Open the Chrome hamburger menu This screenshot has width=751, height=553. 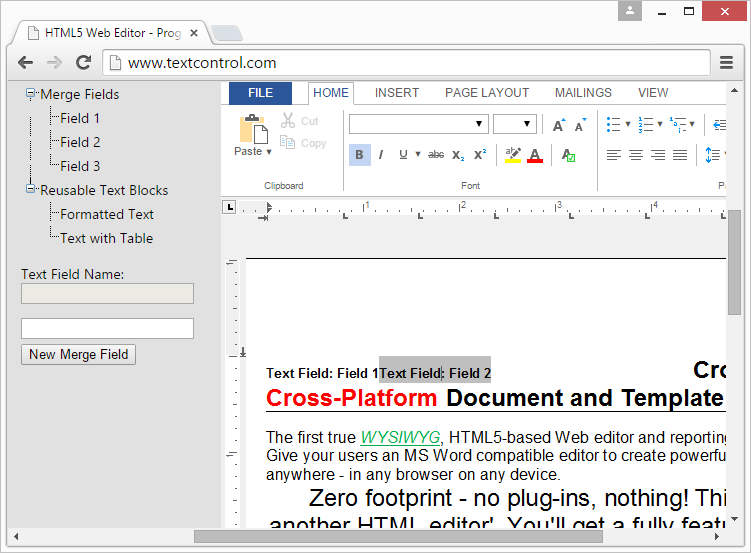point(727,63)
